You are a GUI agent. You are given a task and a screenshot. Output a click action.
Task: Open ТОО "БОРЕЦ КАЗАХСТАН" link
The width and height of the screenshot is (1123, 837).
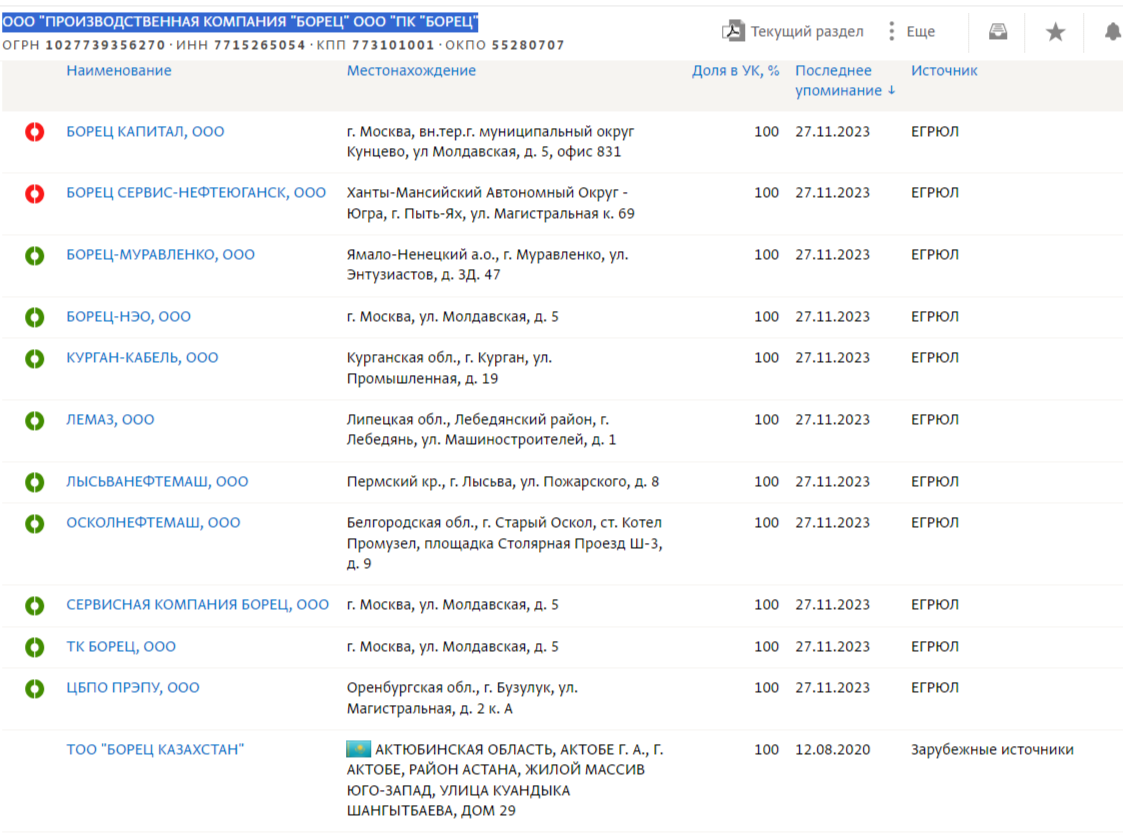[155, 750]
